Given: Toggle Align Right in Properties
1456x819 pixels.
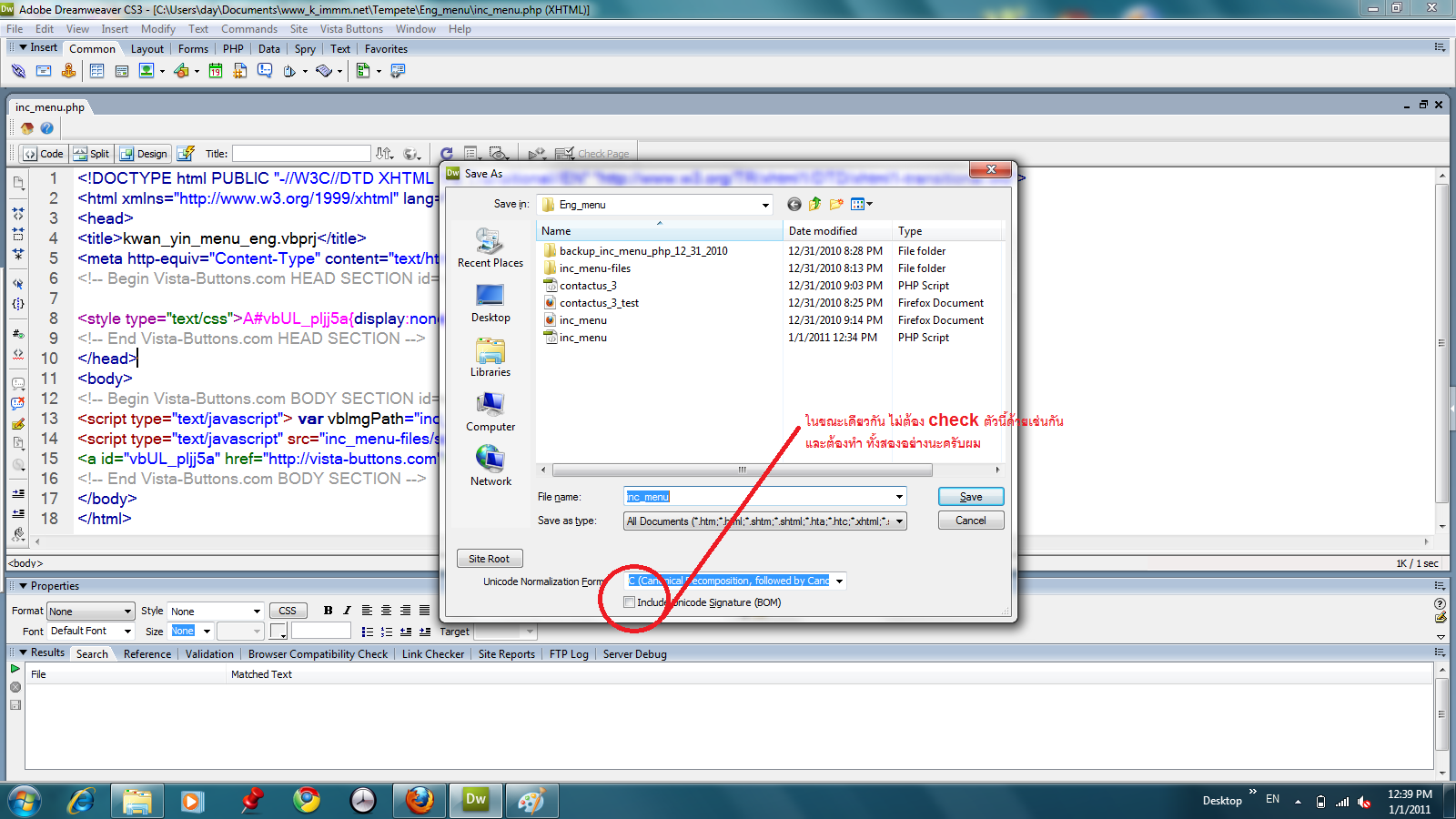Looking at the screenshot, I should (405, 611).
